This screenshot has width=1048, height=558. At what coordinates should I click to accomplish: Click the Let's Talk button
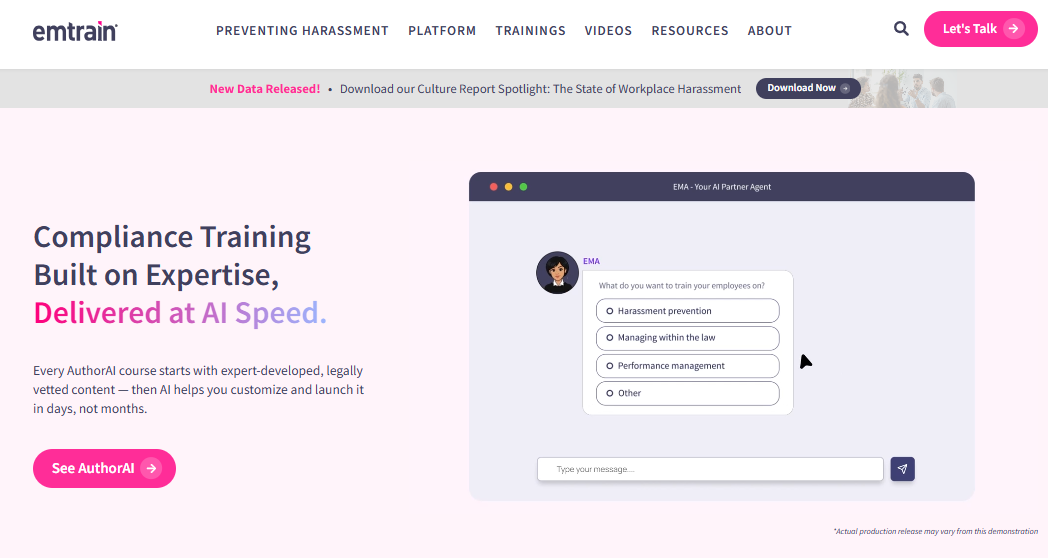pos(980,29)
